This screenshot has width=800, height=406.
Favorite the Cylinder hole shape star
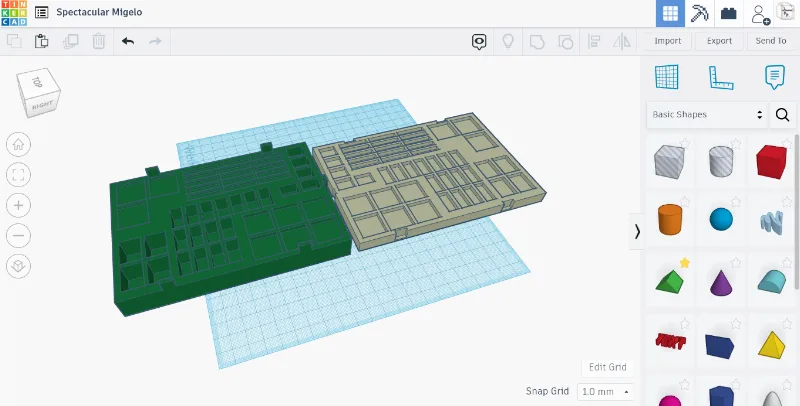[736, 144]
